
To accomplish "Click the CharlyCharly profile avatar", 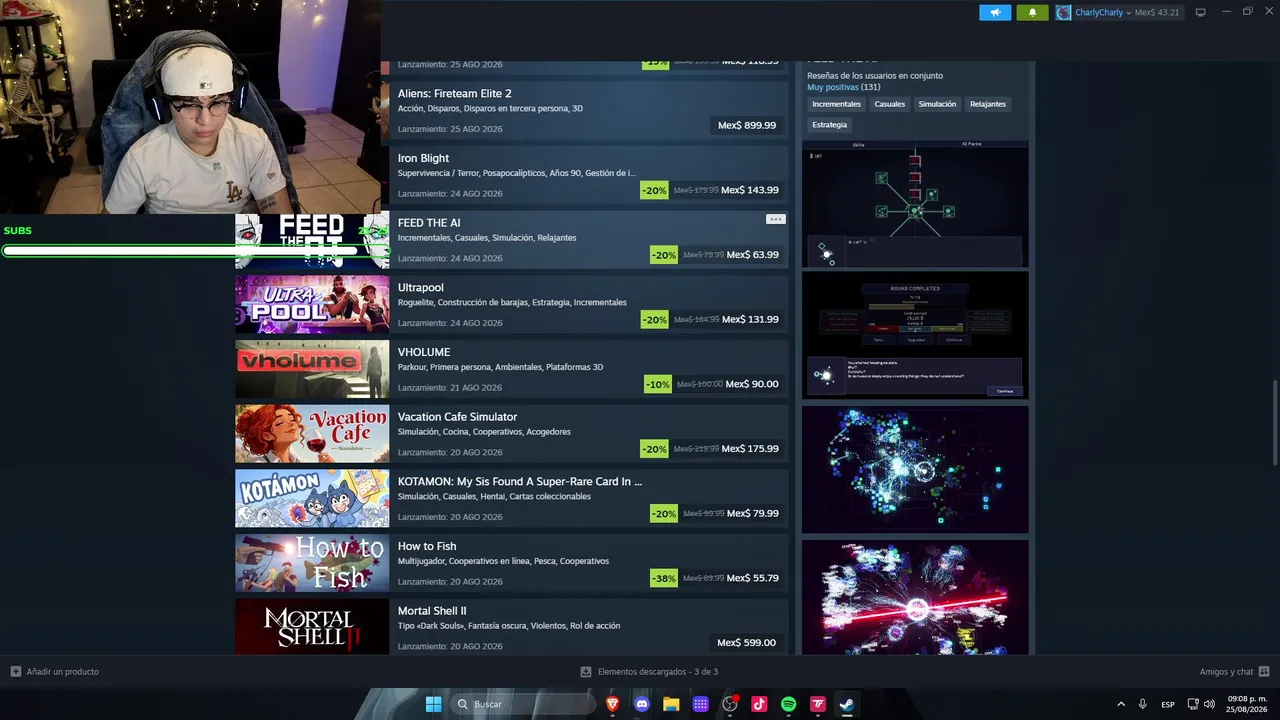I will pos(1063,12).
